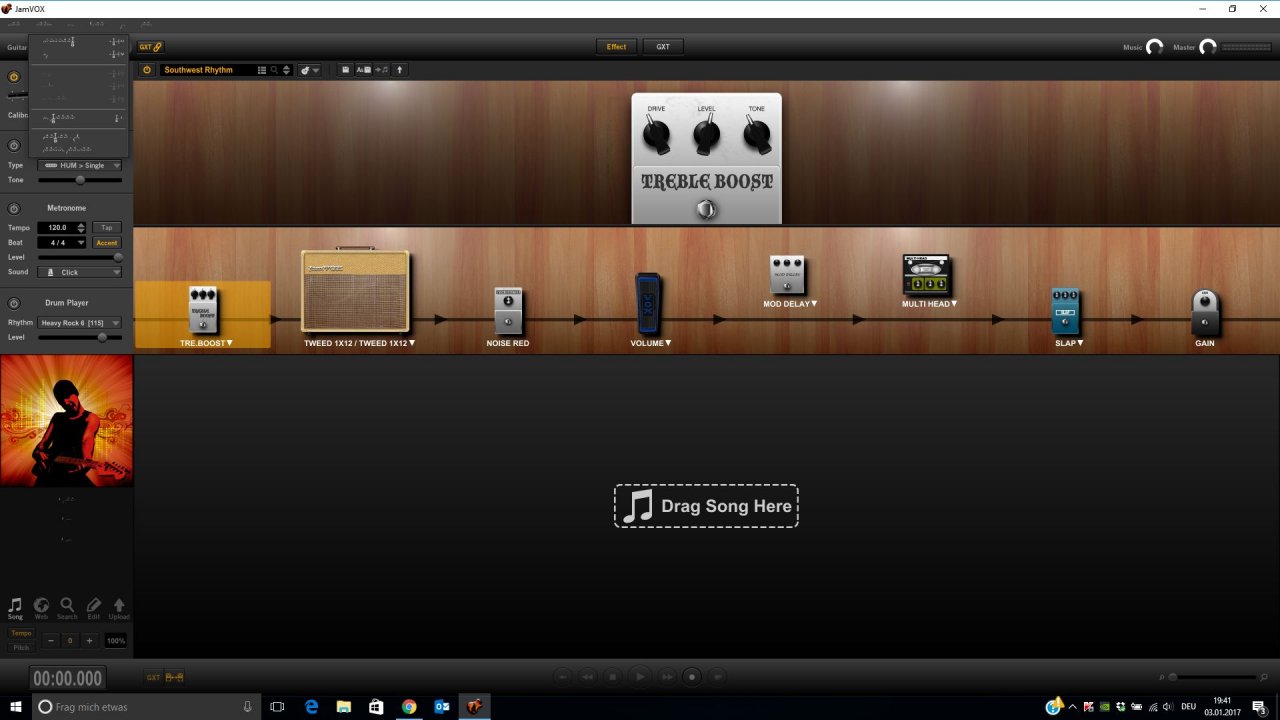Image resolution: width=1280 pixels, height=720 pixels.
Task: Click the guitarist album art thumbnail
Action: pyautogui.click(x=66, y=420)
